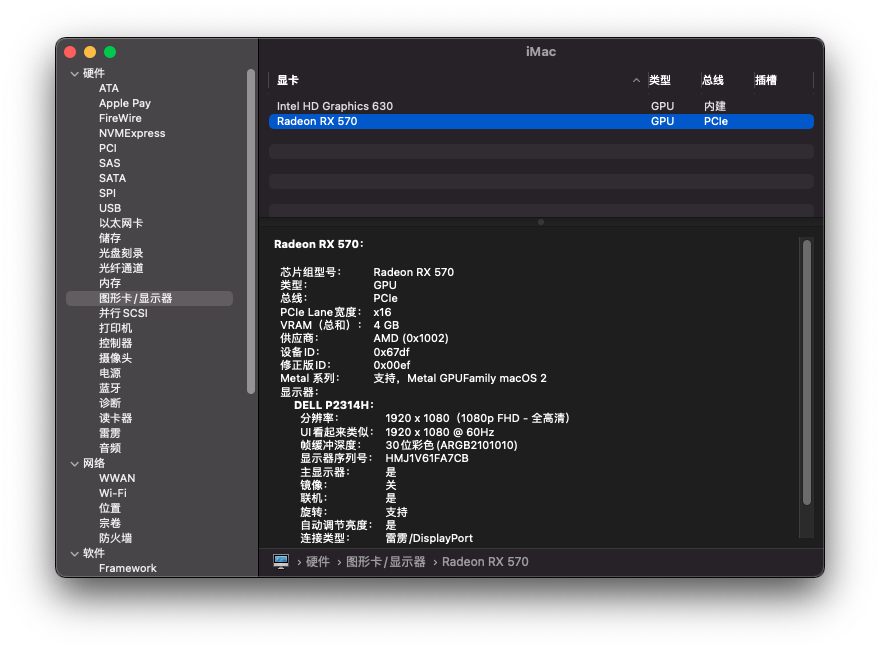Select 控制器 in the sidebar

115,343
